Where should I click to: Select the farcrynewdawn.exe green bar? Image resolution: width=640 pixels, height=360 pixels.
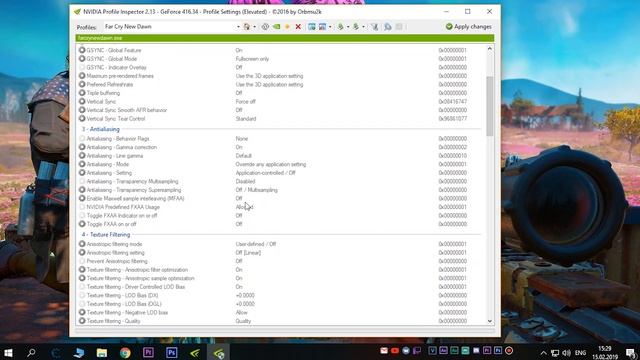[285, 38]
